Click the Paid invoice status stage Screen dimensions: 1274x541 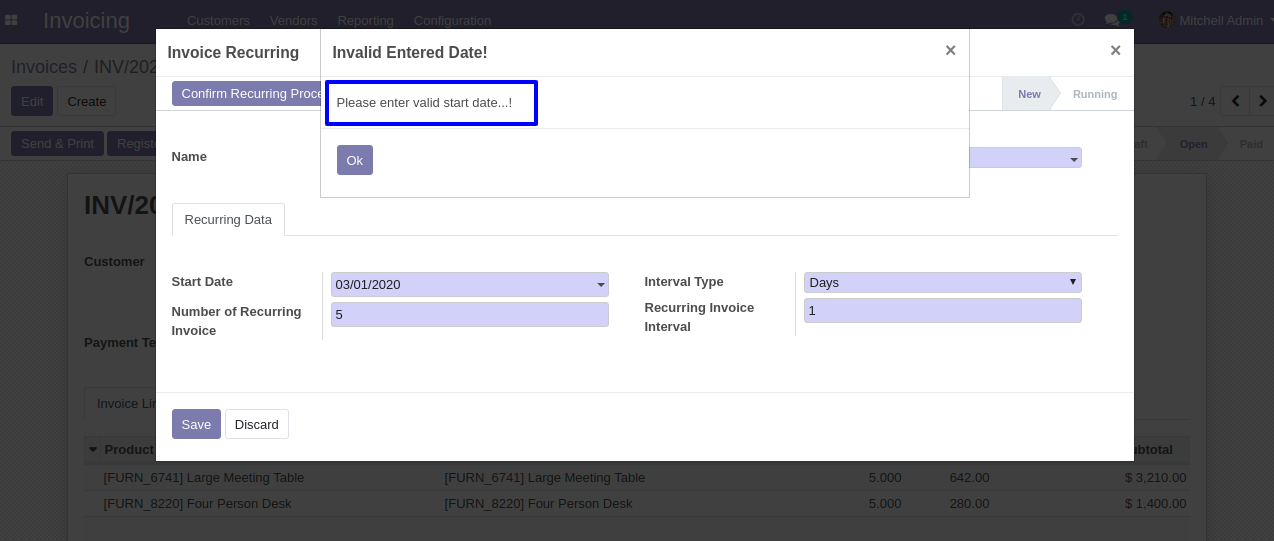coord(1250,144)
